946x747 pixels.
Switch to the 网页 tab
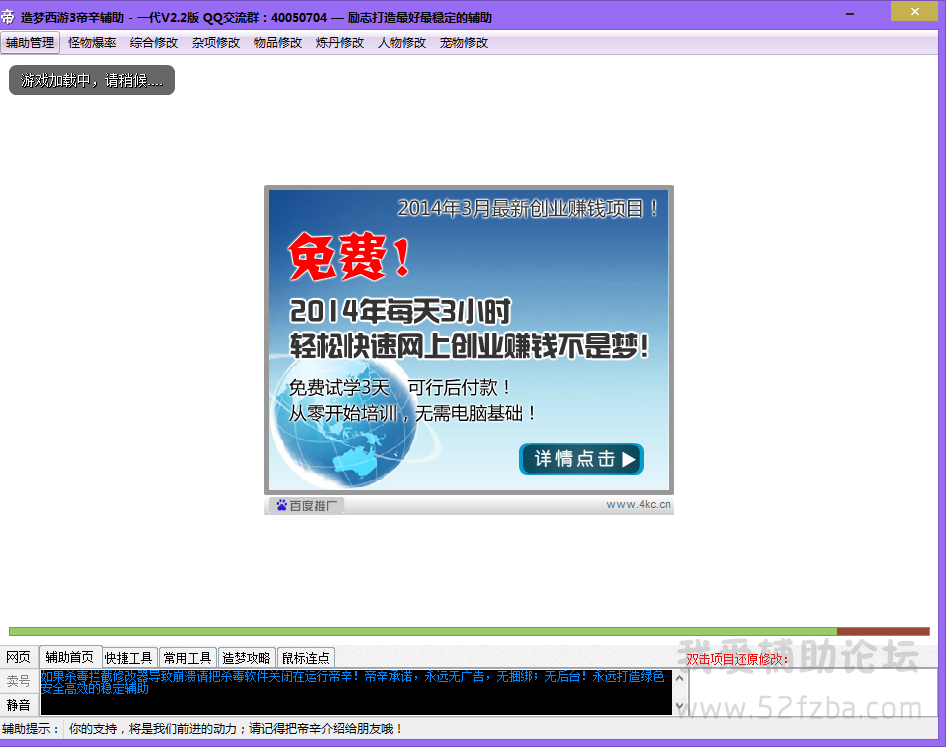(19, 657)
